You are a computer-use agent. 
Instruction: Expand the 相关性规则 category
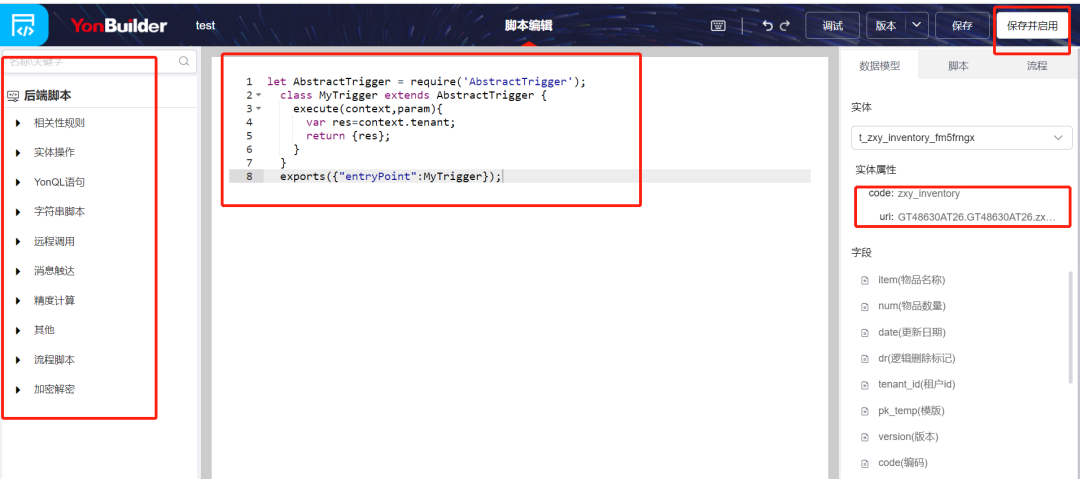pyautogui.click(x=19, y=123)
